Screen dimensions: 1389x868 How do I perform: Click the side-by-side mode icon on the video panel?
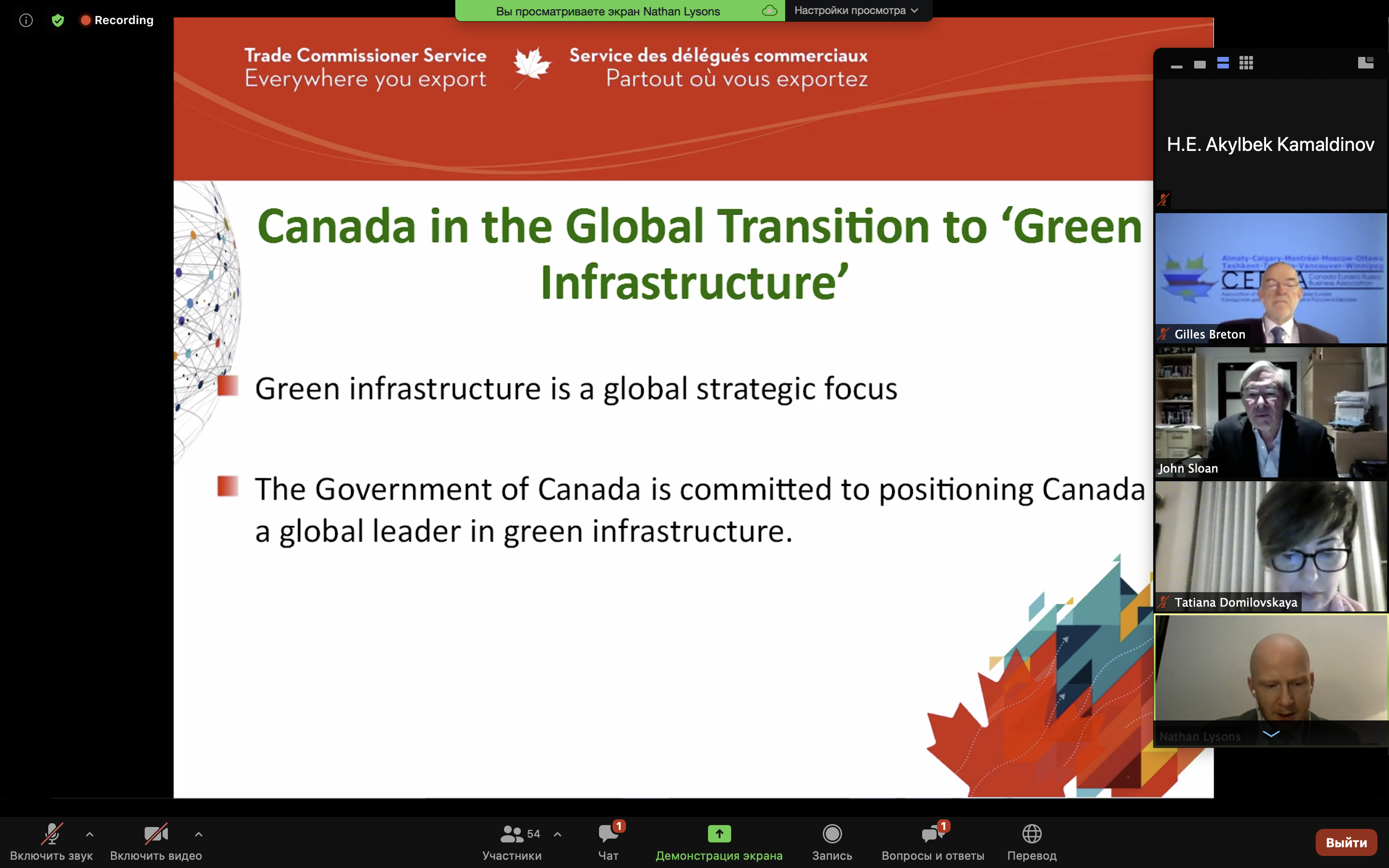[1365, 63]
